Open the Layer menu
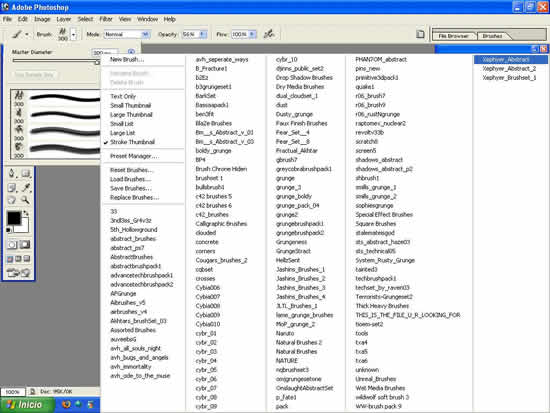Viewport: 550px width, 413px height. [x=64, y=19]
